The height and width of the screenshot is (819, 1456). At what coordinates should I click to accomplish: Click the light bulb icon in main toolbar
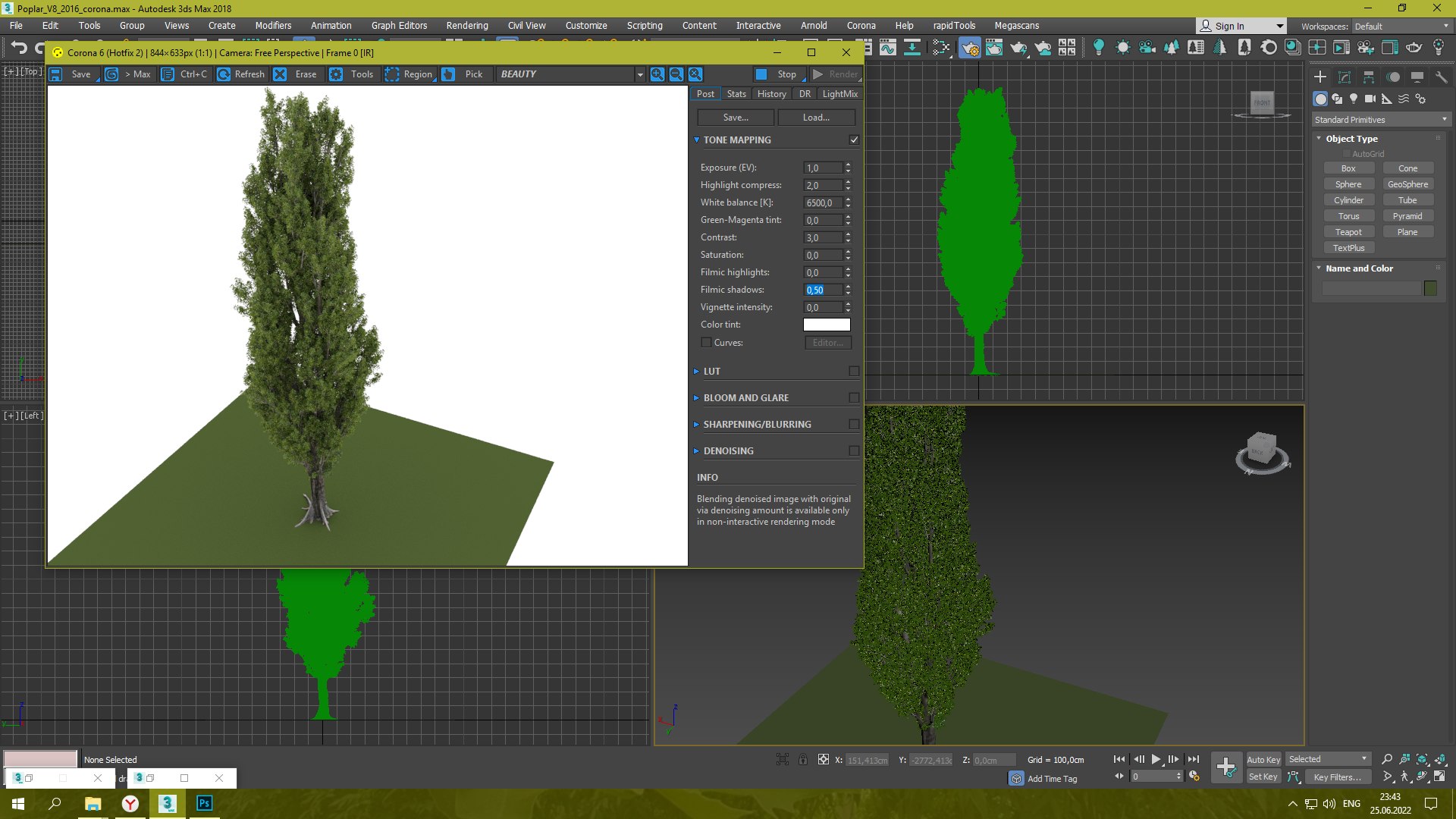coord(1098,48)
